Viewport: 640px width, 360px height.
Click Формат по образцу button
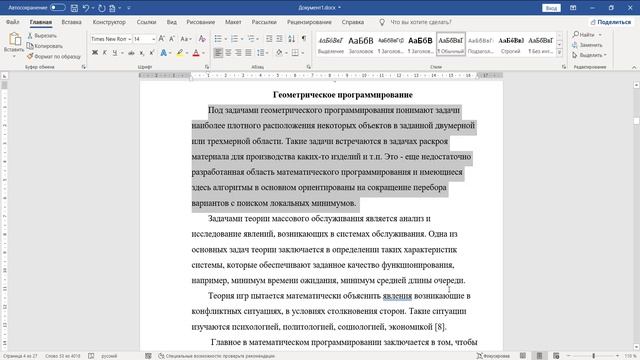[x=54, y=56]
